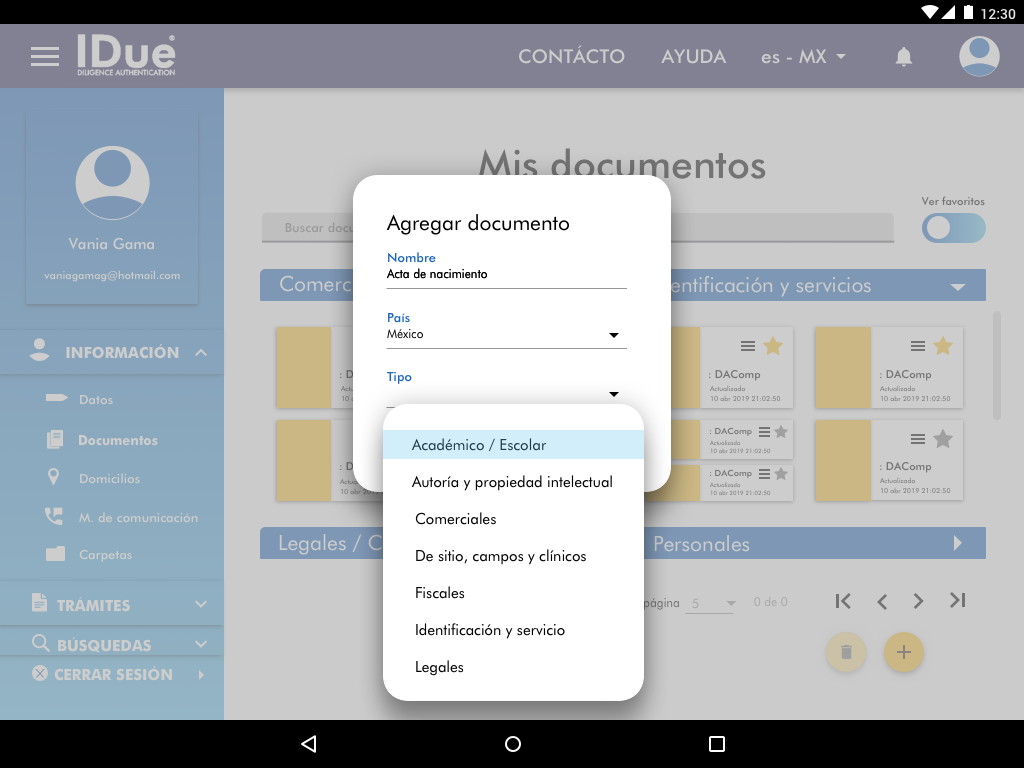Click the notification bell icon
The height and width of the screenshot is (768, 1024).
point(904,57)
